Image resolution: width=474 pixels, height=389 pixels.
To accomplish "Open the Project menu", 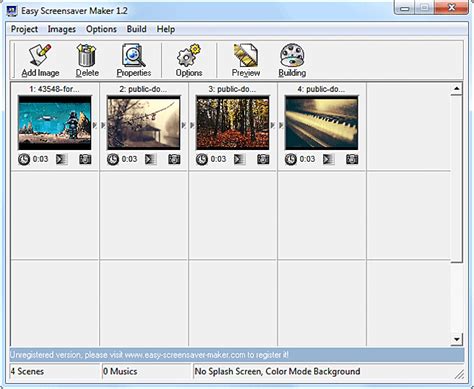I will pos(24,29).
